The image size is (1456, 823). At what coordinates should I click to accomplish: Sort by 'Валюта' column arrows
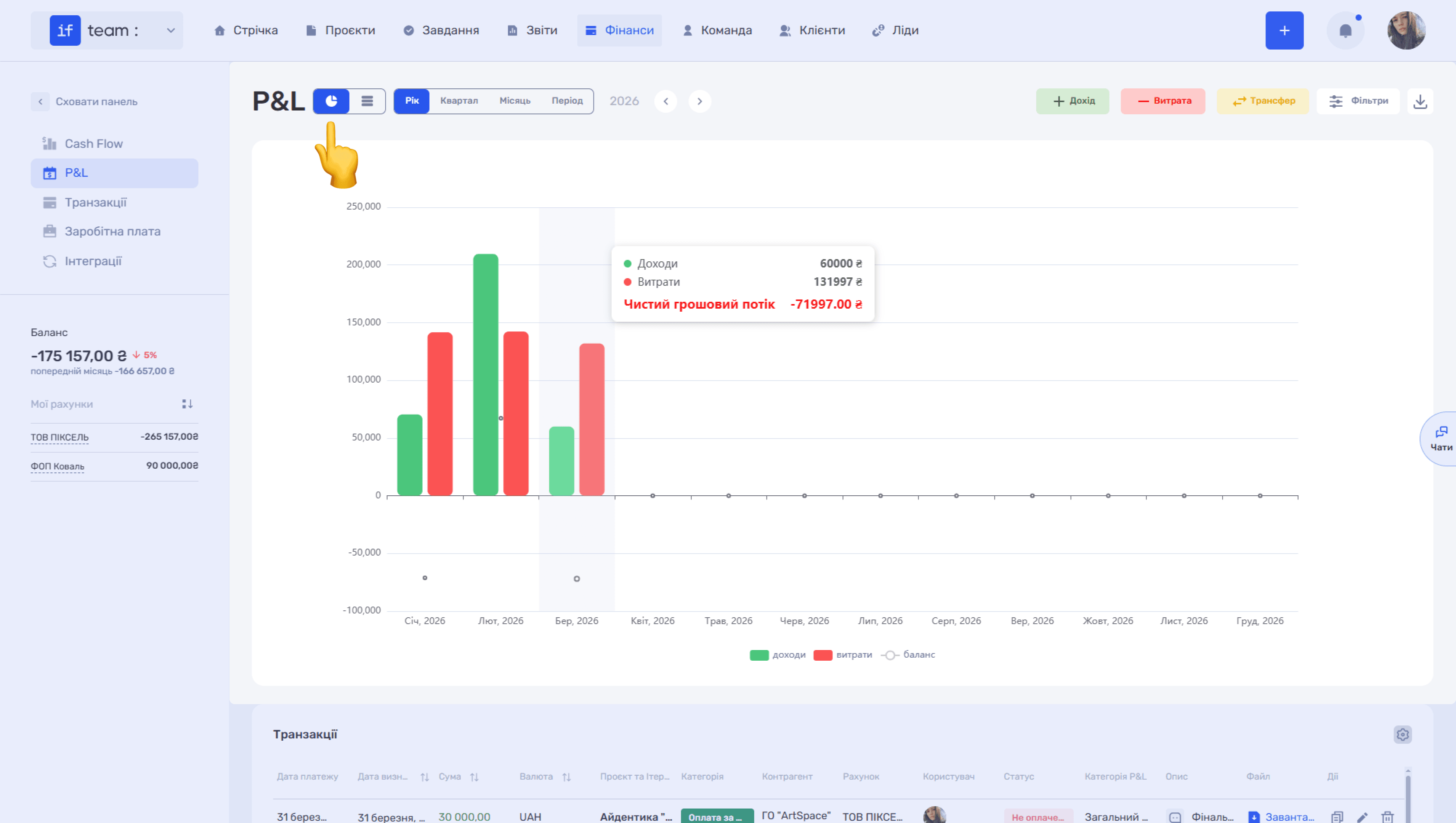click(566, 777)
